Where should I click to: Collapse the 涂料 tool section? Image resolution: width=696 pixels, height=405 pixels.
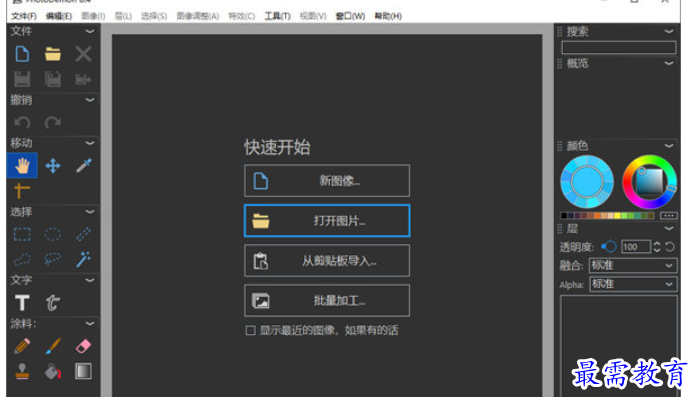pos(90,323)
